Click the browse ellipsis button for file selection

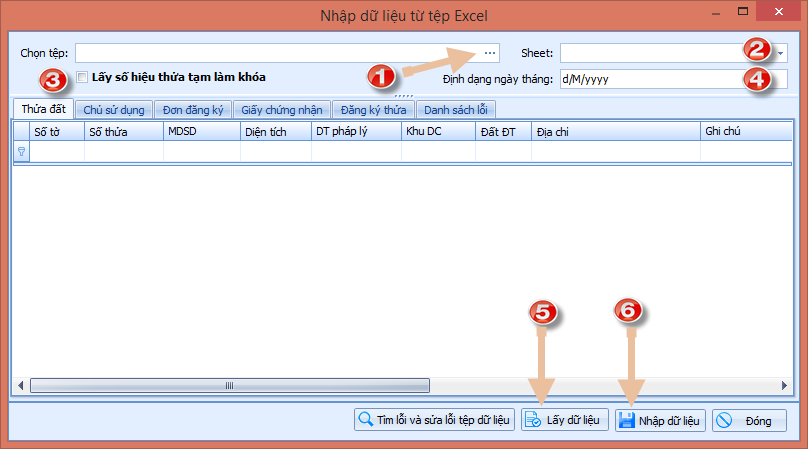[489, 52]
